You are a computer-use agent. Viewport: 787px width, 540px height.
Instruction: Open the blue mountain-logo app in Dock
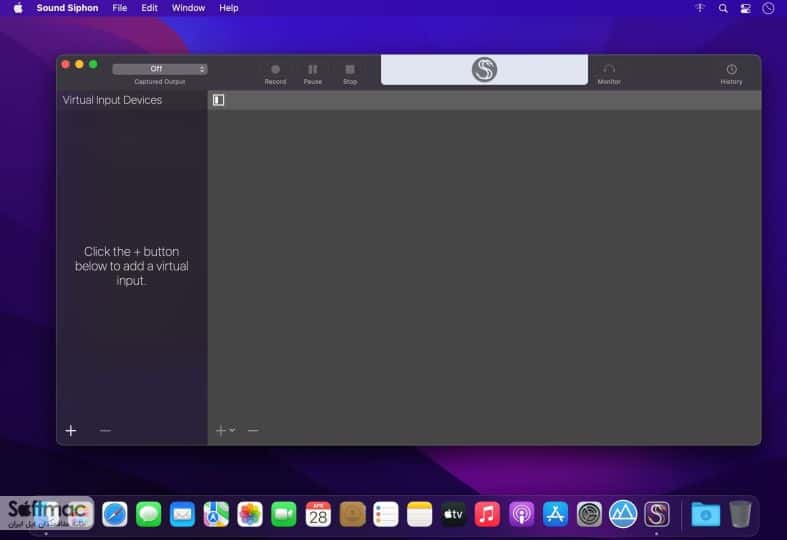[623, 514]
